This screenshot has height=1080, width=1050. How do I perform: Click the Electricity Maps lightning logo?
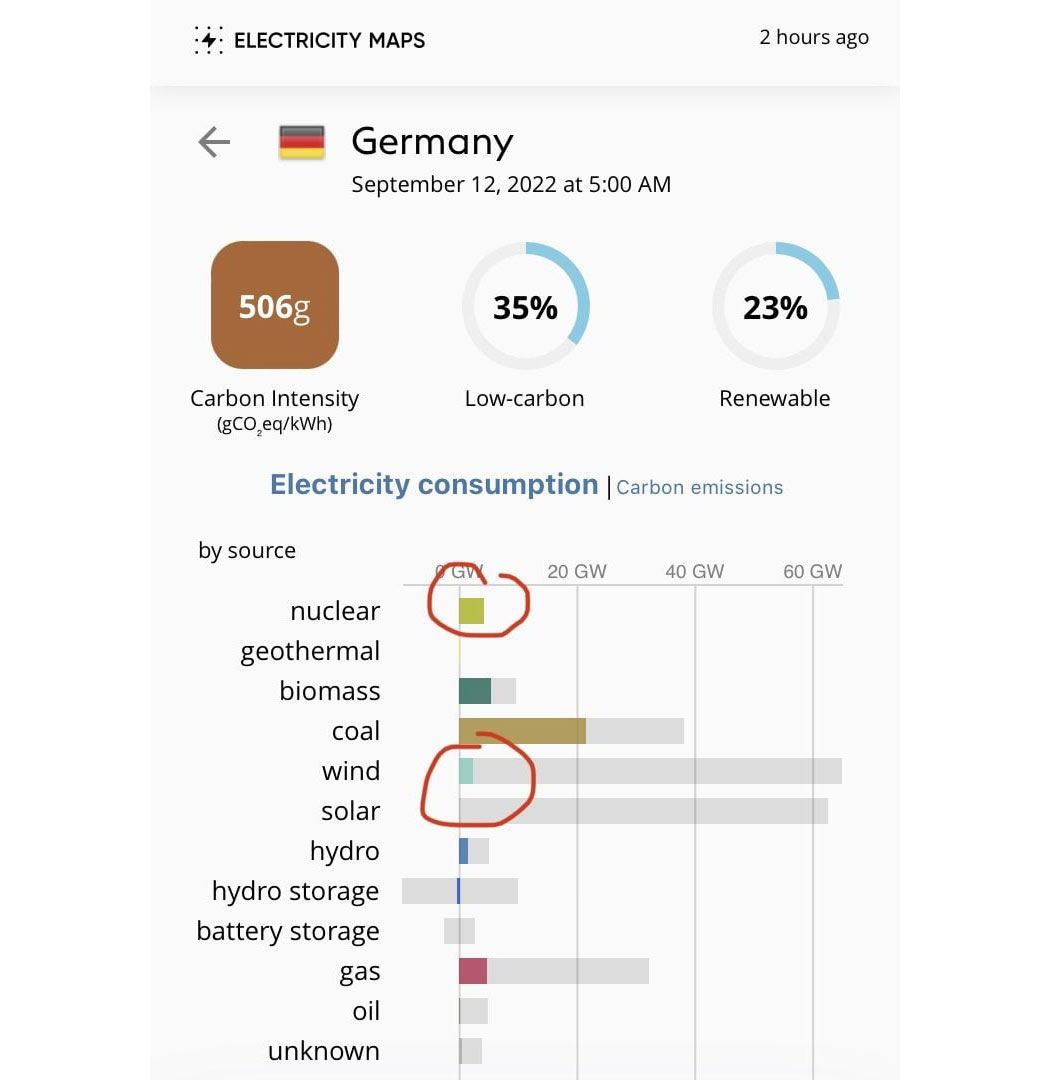coord(208,40)
